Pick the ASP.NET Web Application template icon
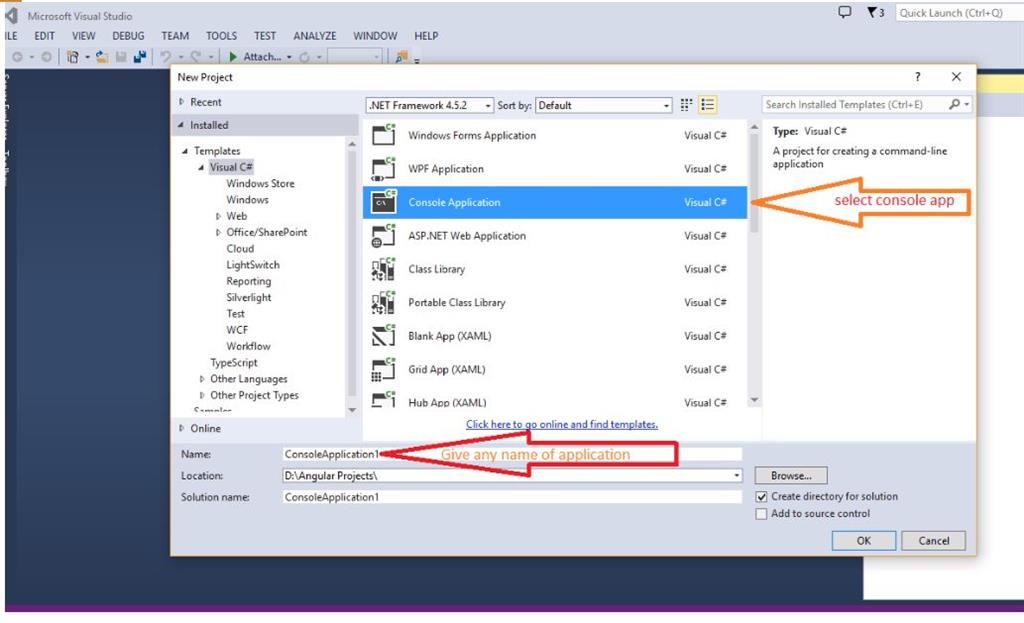 [x=383, y=235]
